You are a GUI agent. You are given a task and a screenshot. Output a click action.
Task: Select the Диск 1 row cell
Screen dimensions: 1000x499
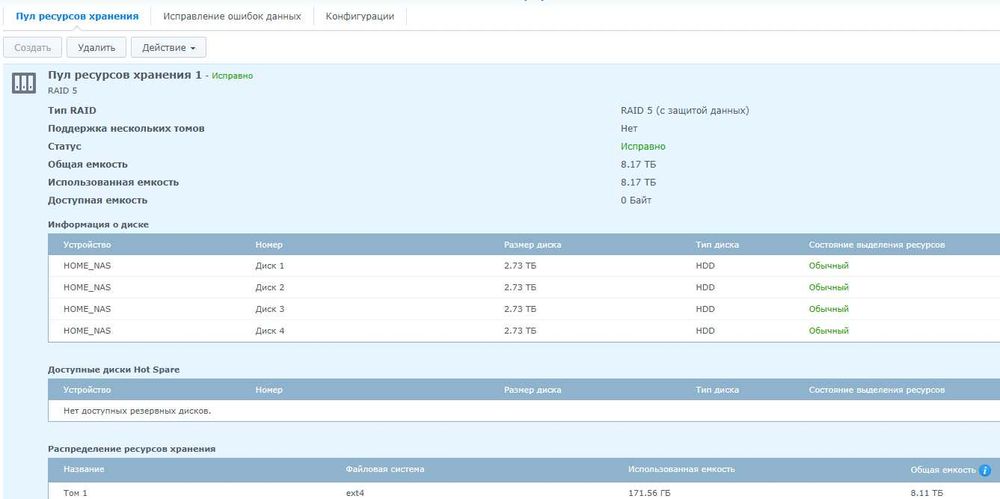270,265
